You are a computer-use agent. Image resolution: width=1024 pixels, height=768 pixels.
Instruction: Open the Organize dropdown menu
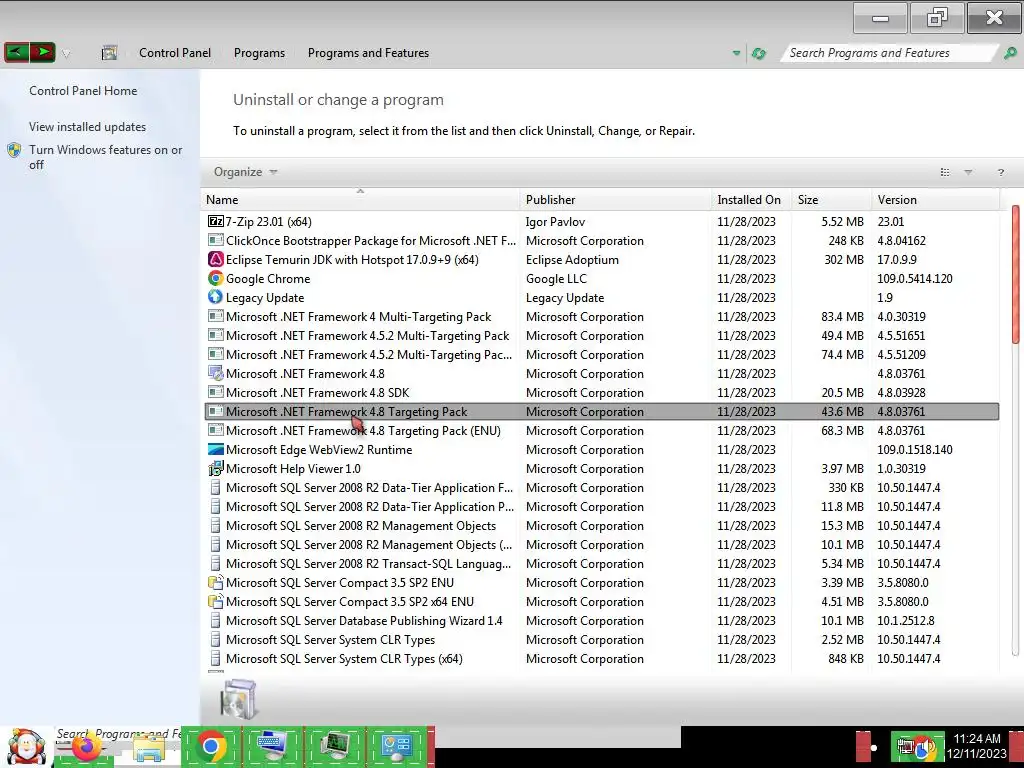point(246,172)
